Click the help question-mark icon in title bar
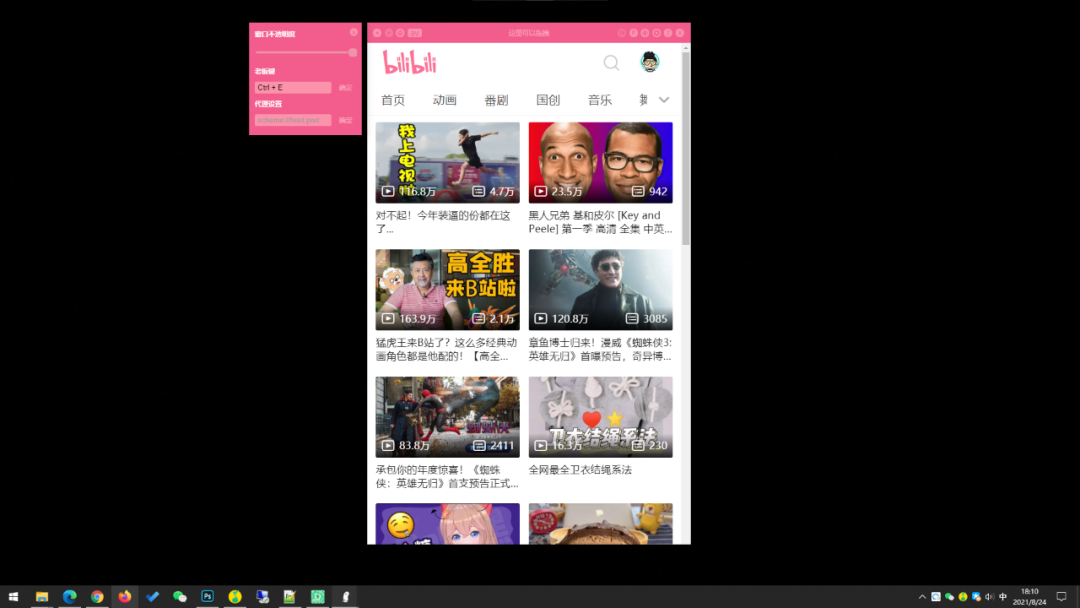The width and height of the screenshot is (1080, 608). point(668,33)
